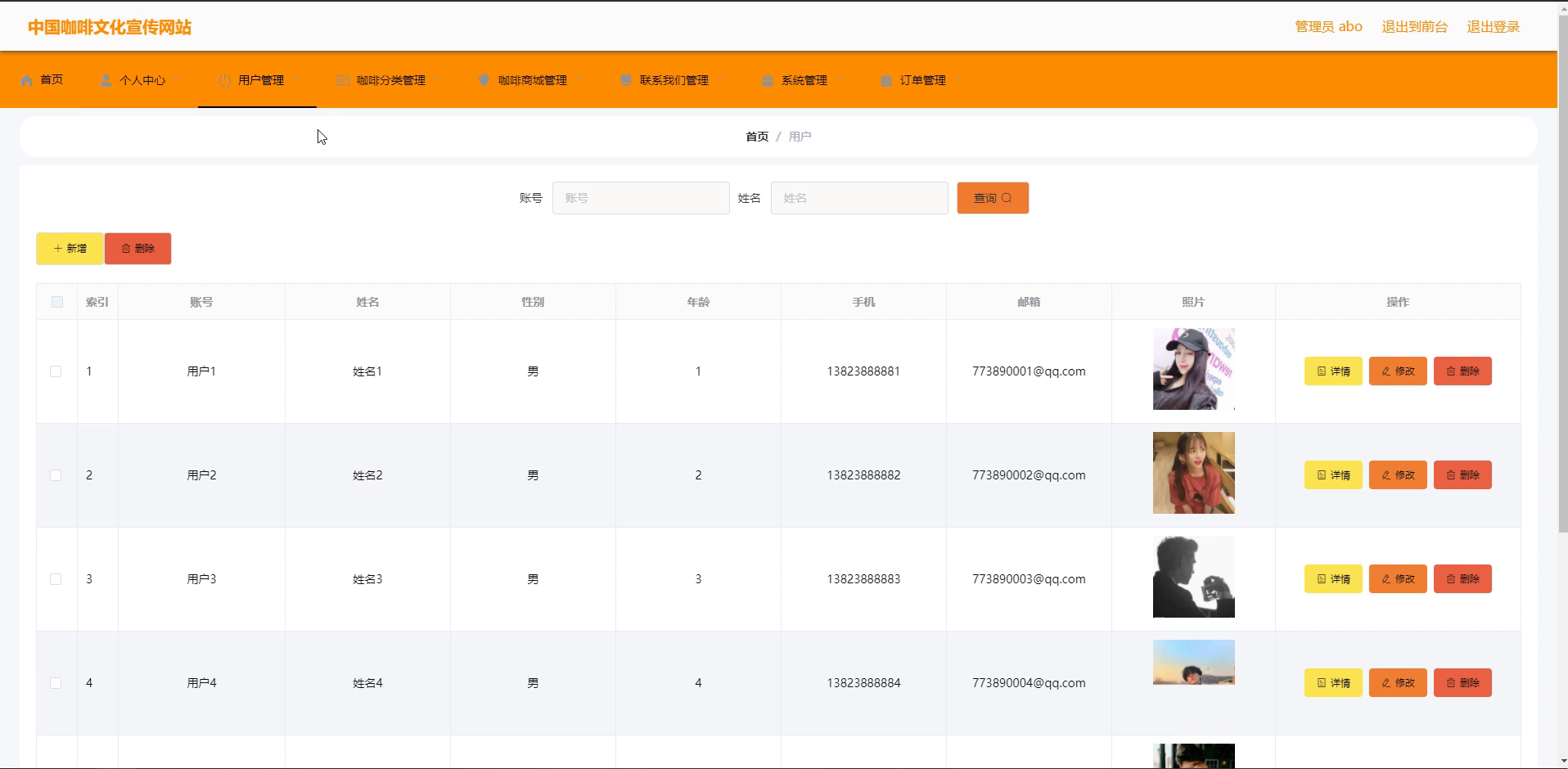
Task: Click email 773890003@qq.com
Action: click(1029, 579)
